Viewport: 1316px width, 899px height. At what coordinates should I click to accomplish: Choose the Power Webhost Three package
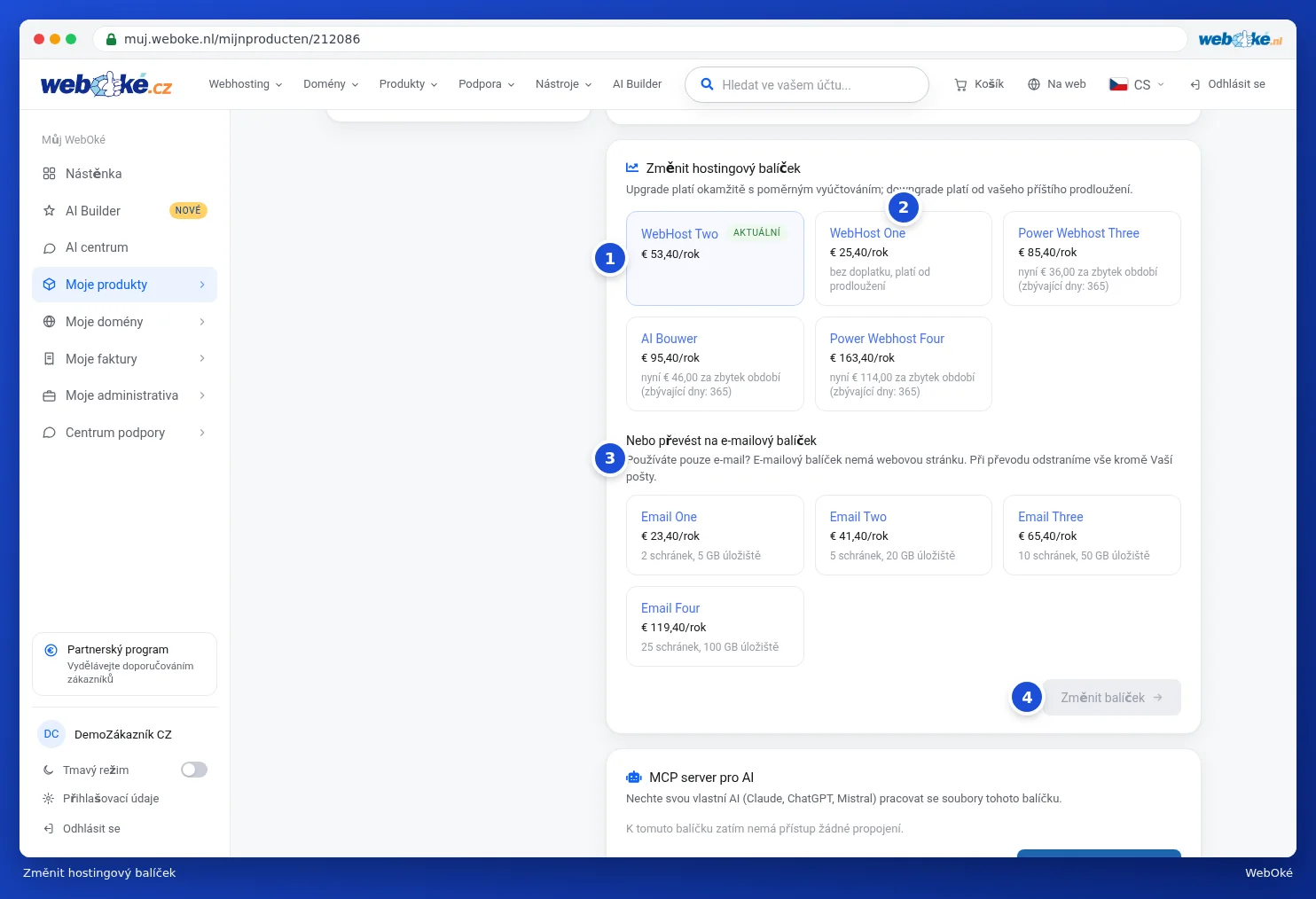pos(1092,258)
